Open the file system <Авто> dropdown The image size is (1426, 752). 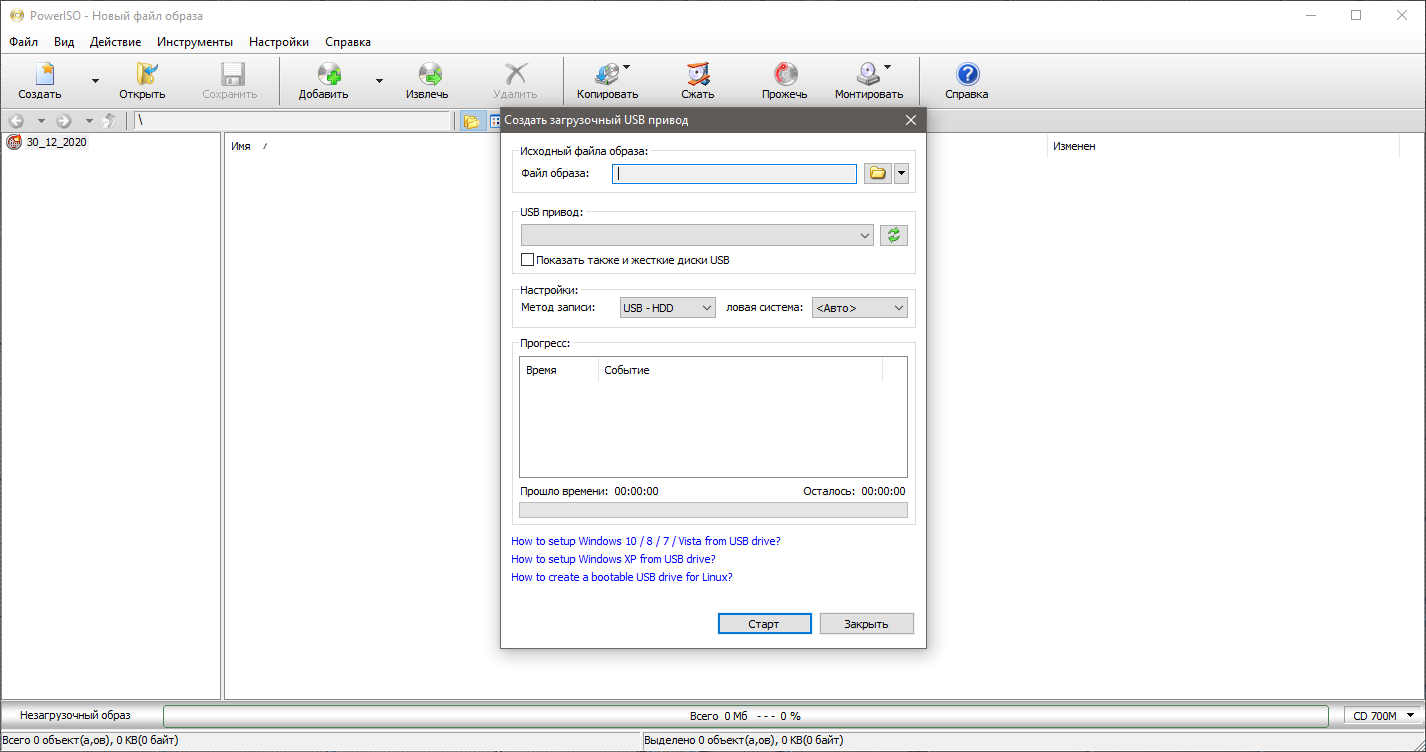(859, 308)
